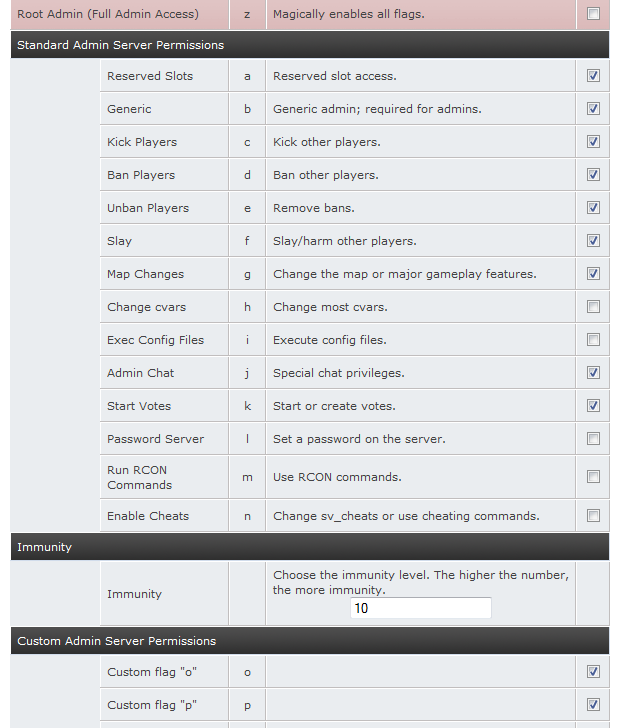Uncheck the Map Changes permission
Image resolution: width=625 pixels, height=728 pixels.
[x=593, y=274]
